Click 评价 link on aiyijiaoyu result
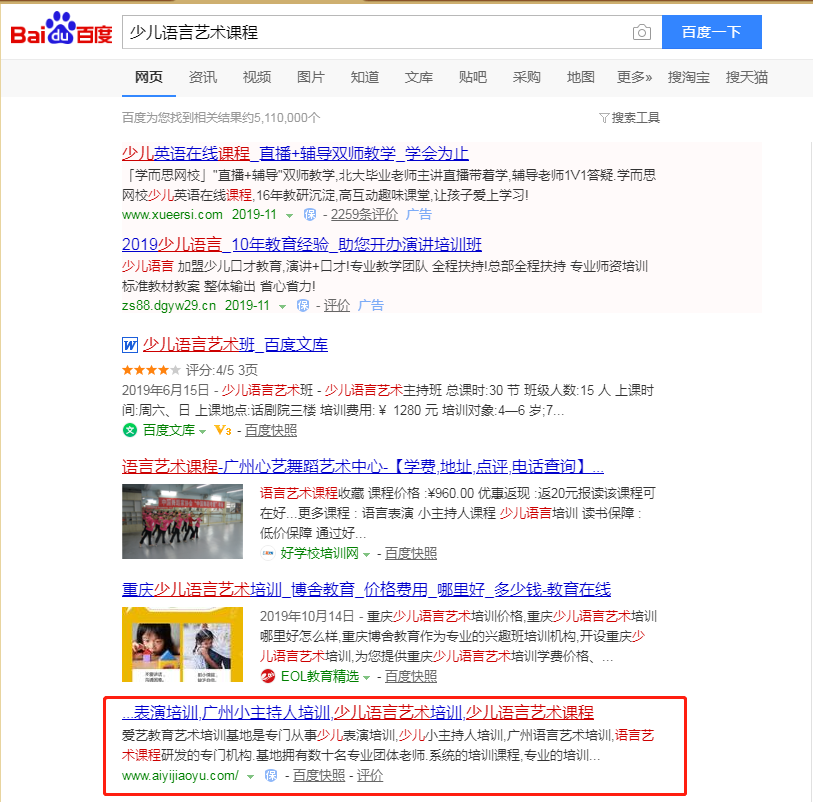 click(370, 776)
